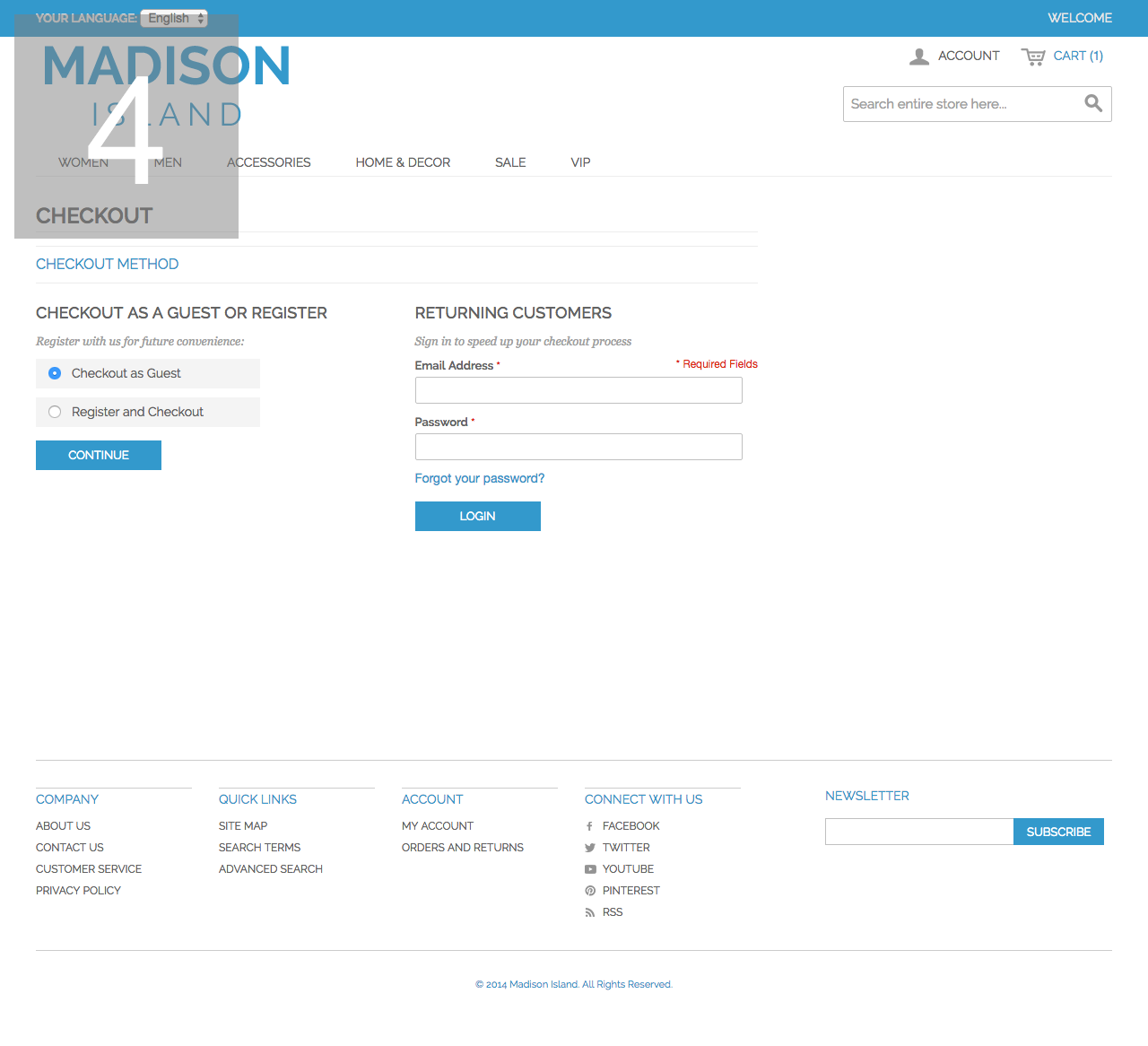The height and width of the screenshot is (1046, 1148).
Task: Open the Facebook icon in footer
Action: [x=589, y=826]
